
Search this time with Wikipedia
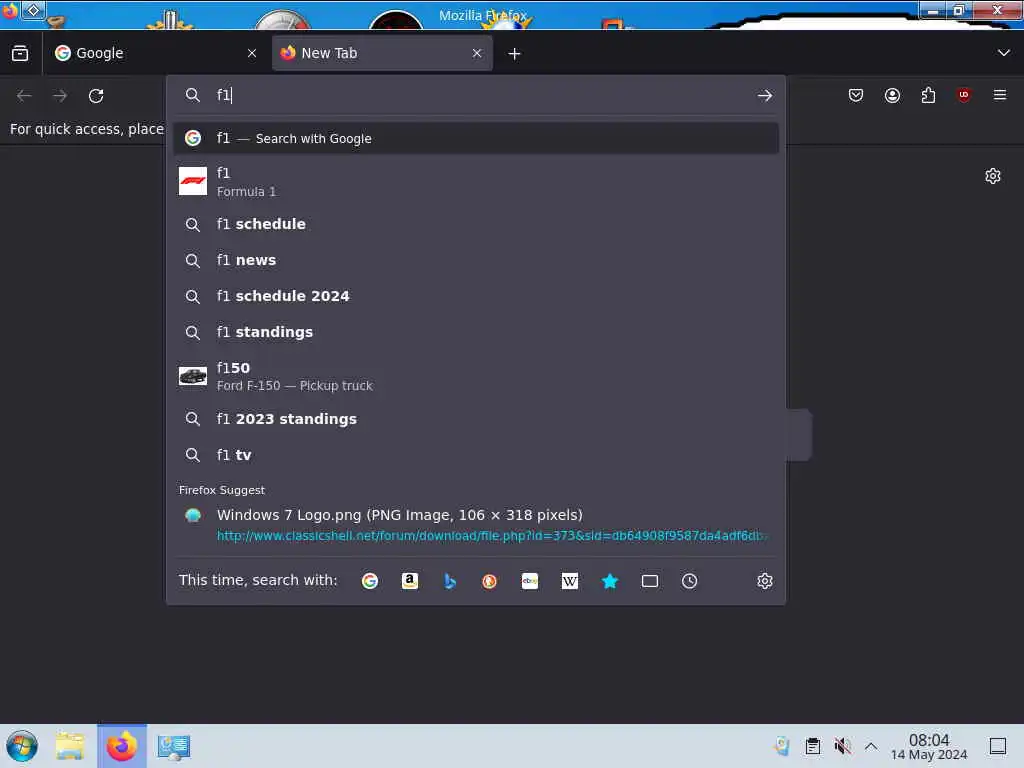[x=569, y=581]
